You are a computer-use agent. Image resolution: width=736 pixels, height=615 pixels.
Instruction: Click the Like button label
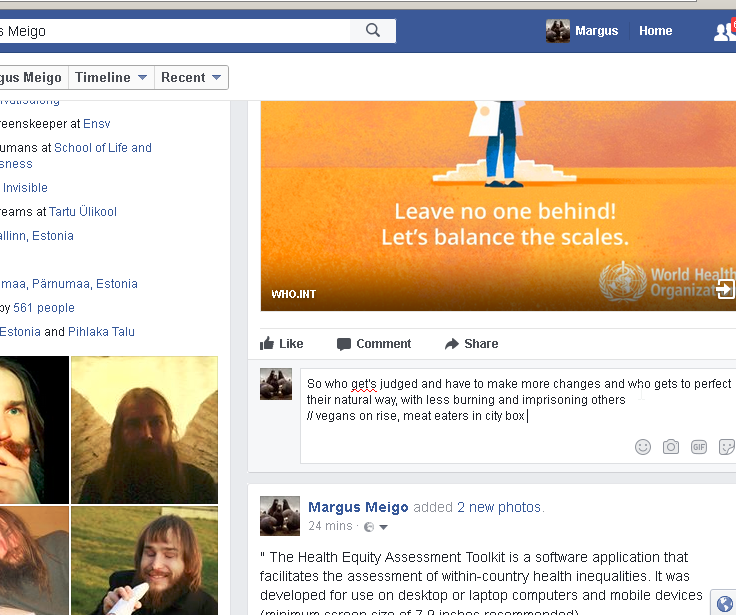[x=291, y=344]
